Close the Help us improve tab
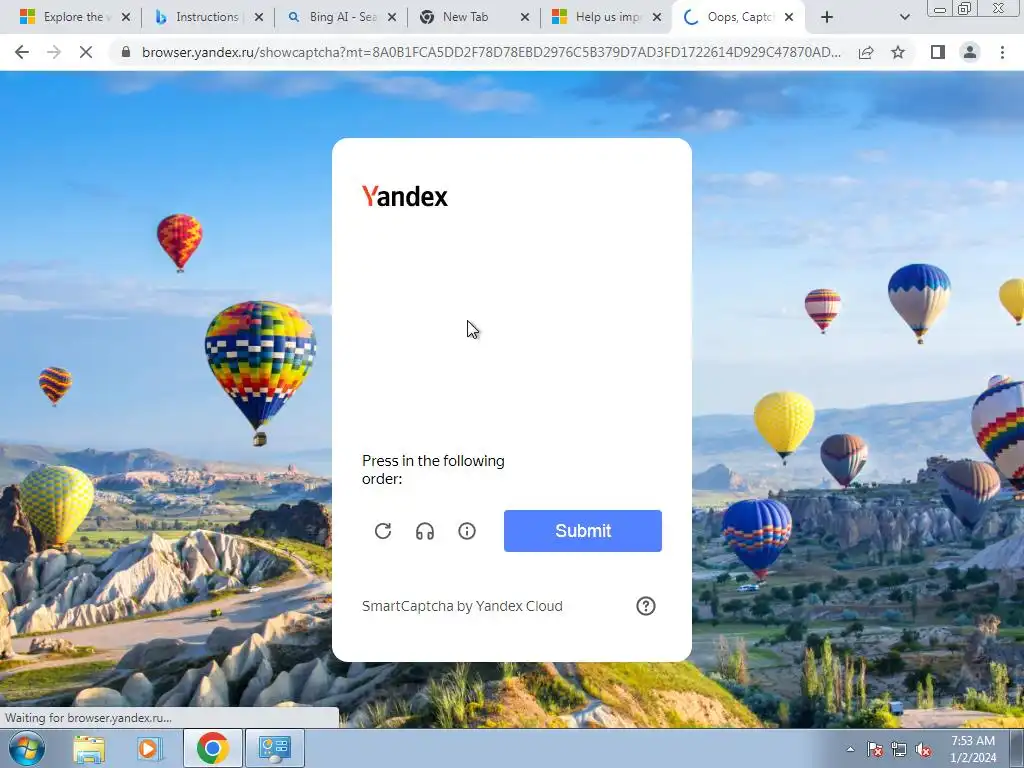The height and width of the screenshot is (768, 1024). [x=658, y=17]
